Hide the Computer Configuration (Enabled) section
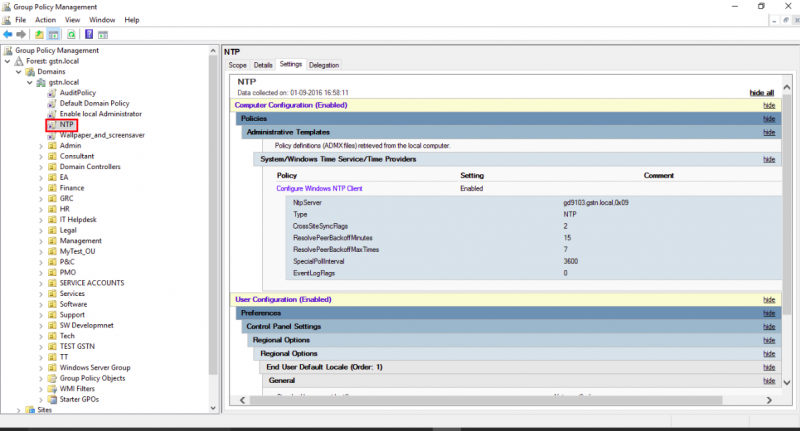Viewport: 800px width, 431px height. pyautogui.click(x=769, y=105)
